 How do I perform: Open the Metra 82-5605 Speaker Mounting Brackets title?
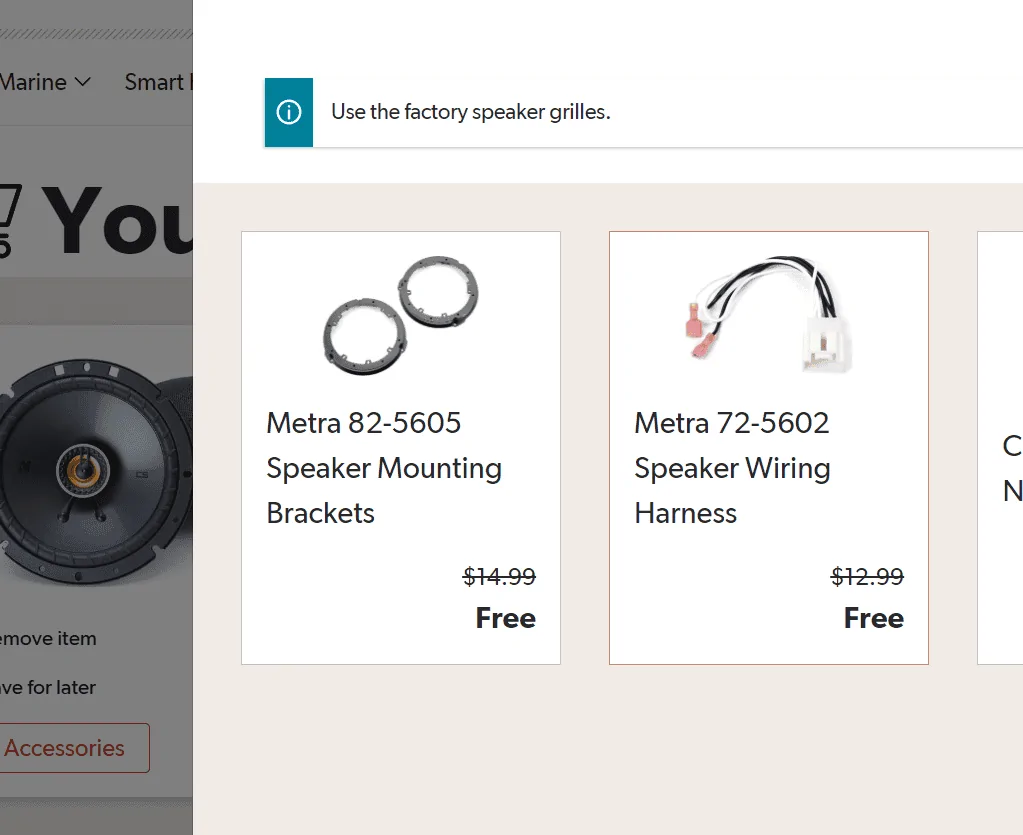tap(384, 468)
